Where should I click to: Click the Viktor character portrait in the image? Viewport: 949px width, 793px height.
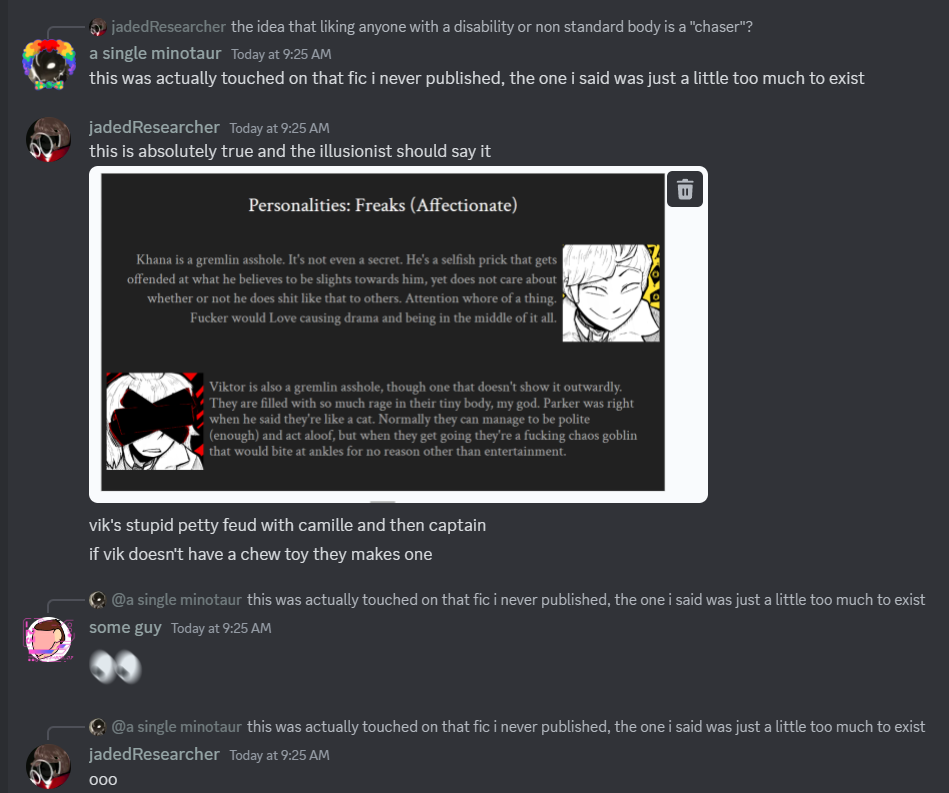[155, 421]
